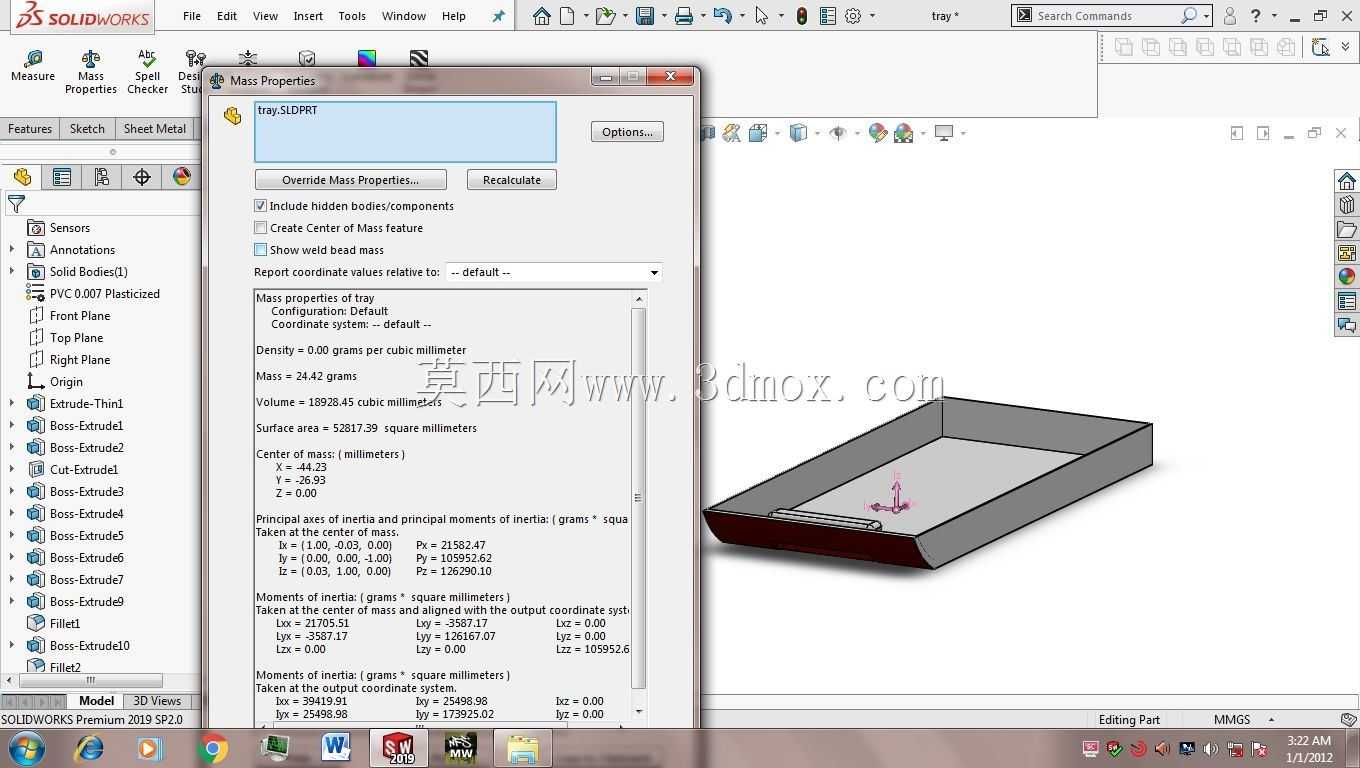Open Microsoft Word from the taskbar
Image resolution: width=1360 pixels, height=768 pixels.
tap(336, 748)
